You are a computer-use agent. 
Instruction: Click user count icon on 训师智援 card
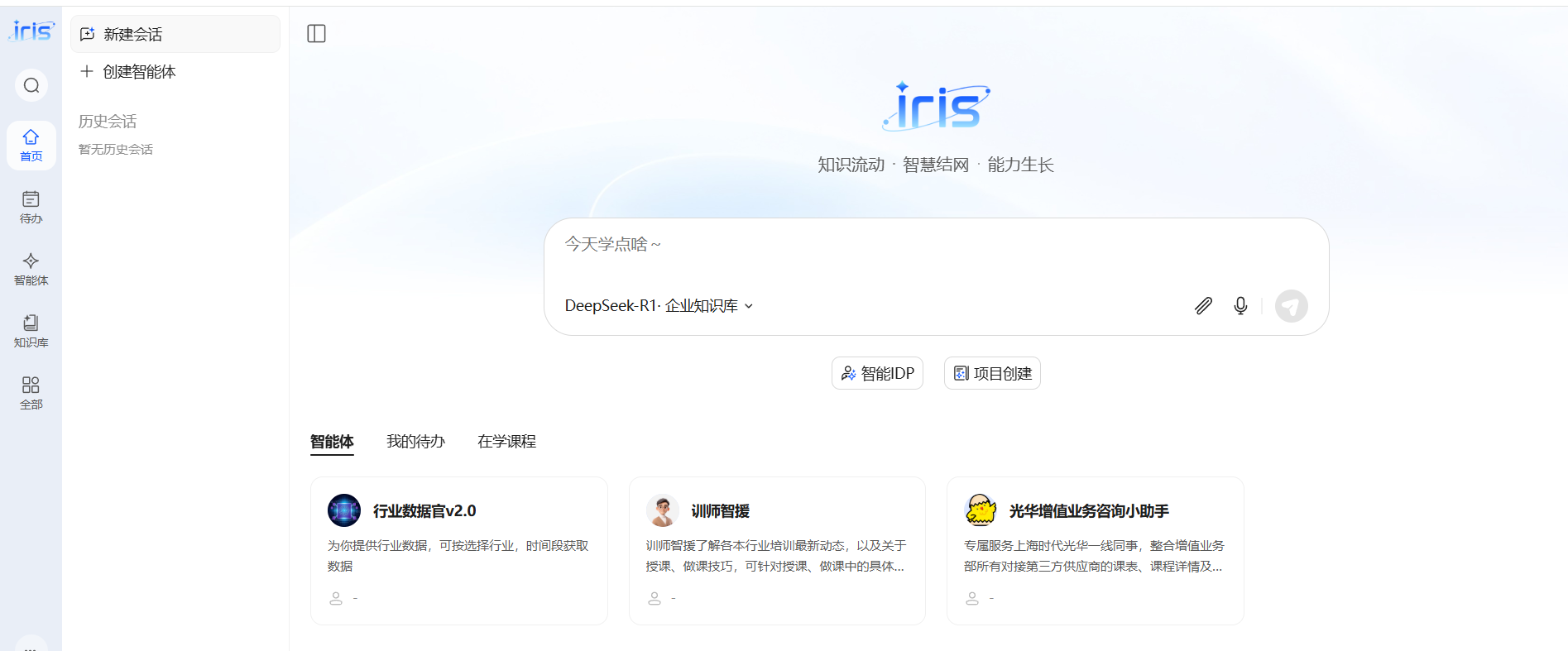click(655, 598)
